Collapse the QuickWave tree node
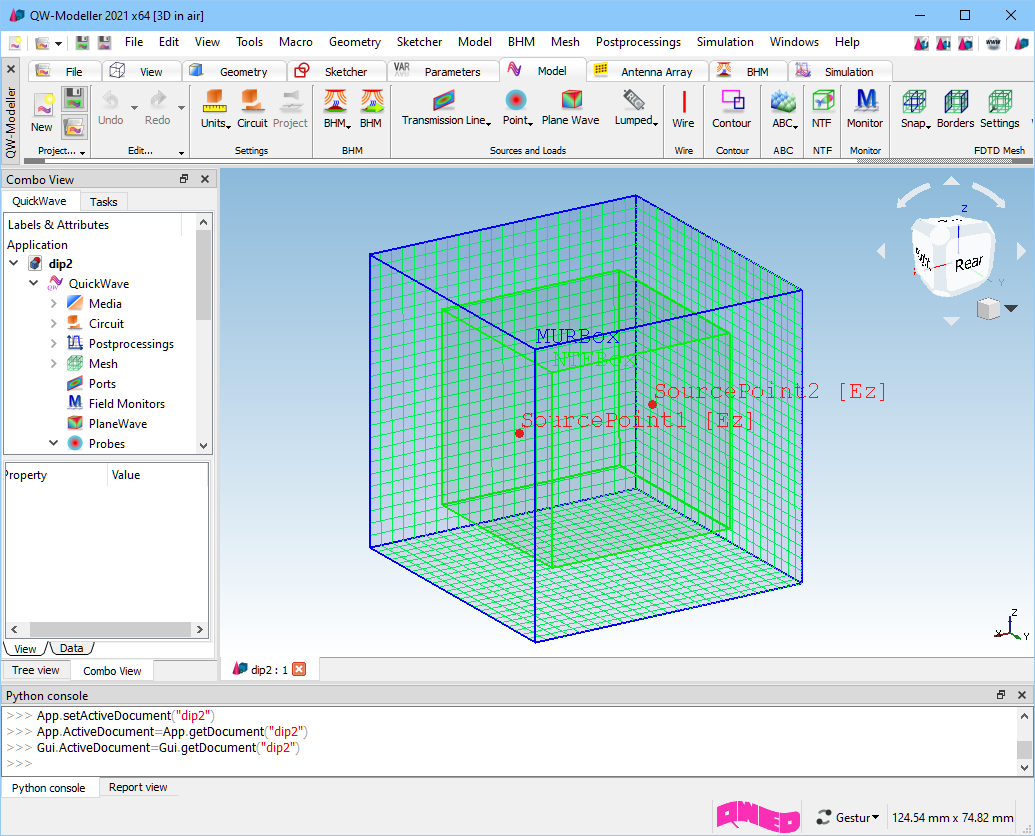1035x836 pixels. click(34, 283)
